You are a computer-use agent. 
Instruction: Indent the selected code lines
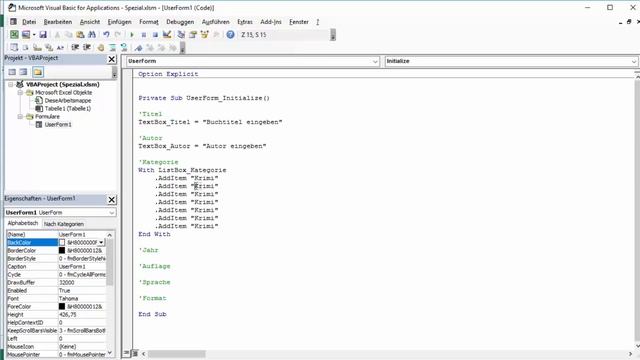tap(75, 48)
